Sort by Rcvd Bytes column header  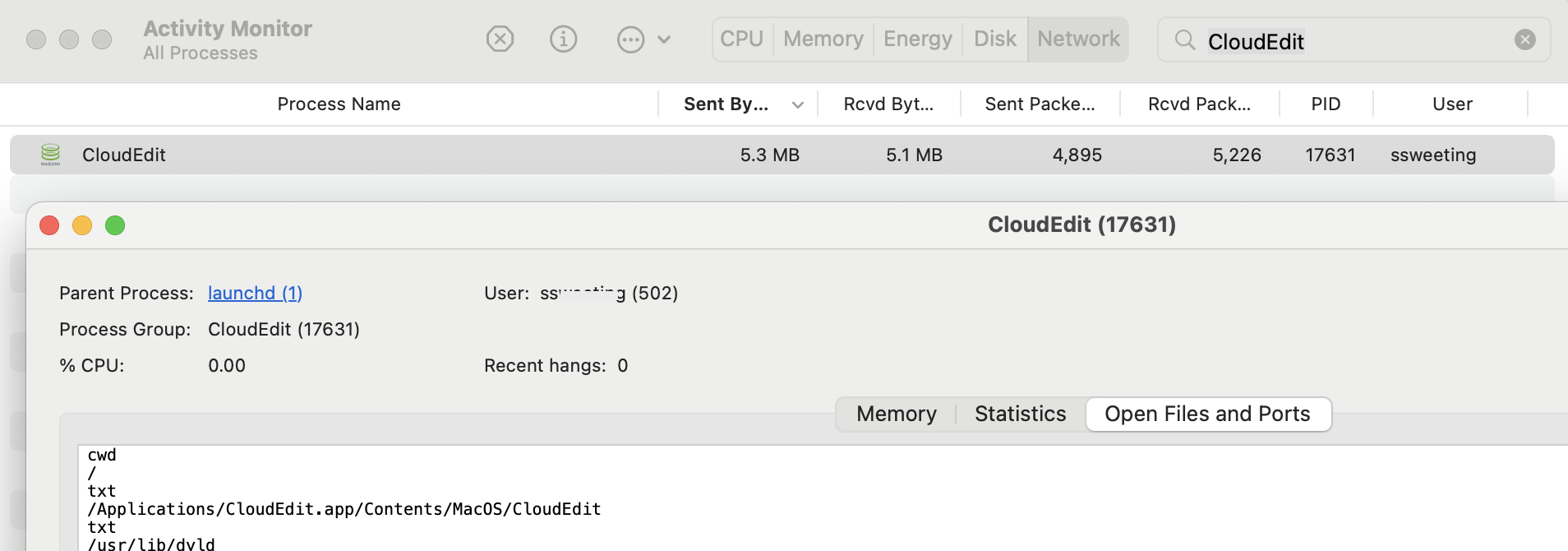click(x=888, y=104)
